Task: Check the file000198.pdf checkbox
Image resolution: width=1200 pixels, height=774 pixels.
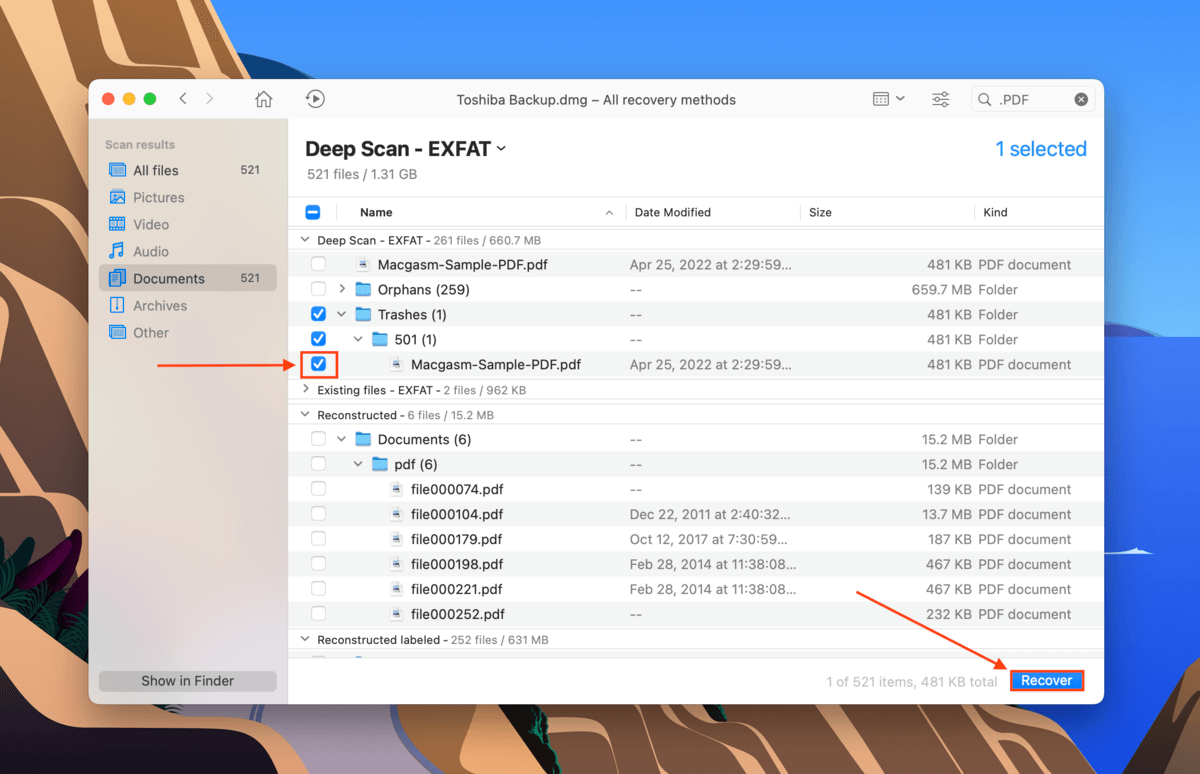Action: (318, 564)
